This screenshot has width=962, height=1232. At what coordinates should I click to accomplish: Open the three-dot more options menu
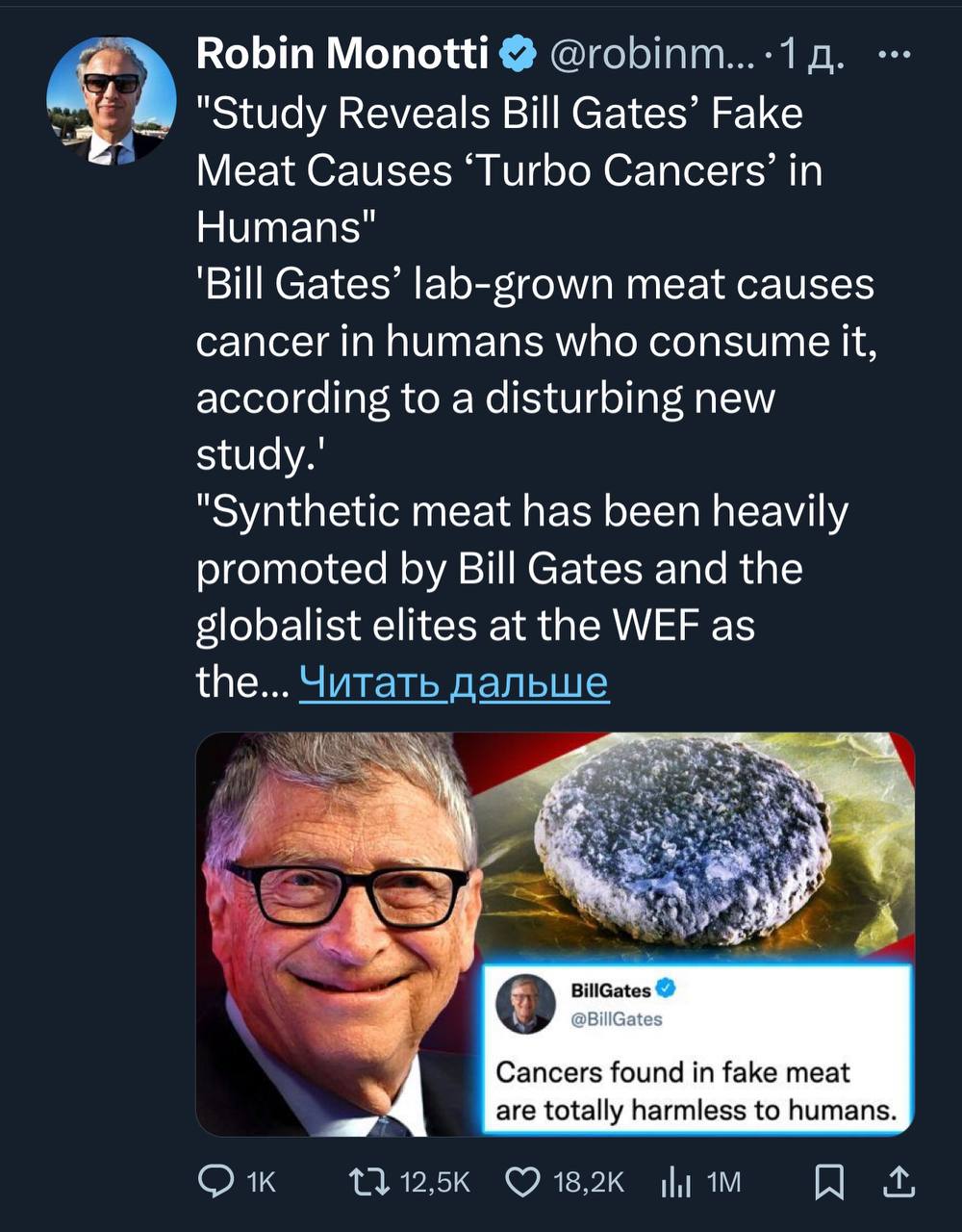click(895, 55)
